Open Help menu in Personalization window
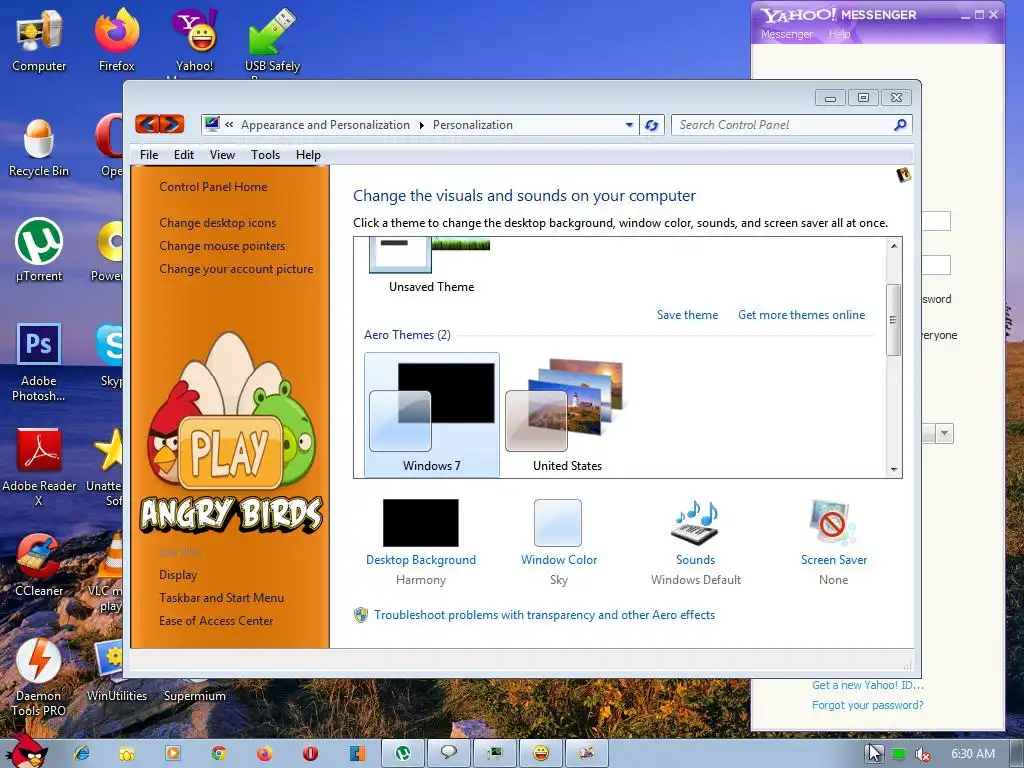This screenshot has width=1024, height=768. coord(308,155)
